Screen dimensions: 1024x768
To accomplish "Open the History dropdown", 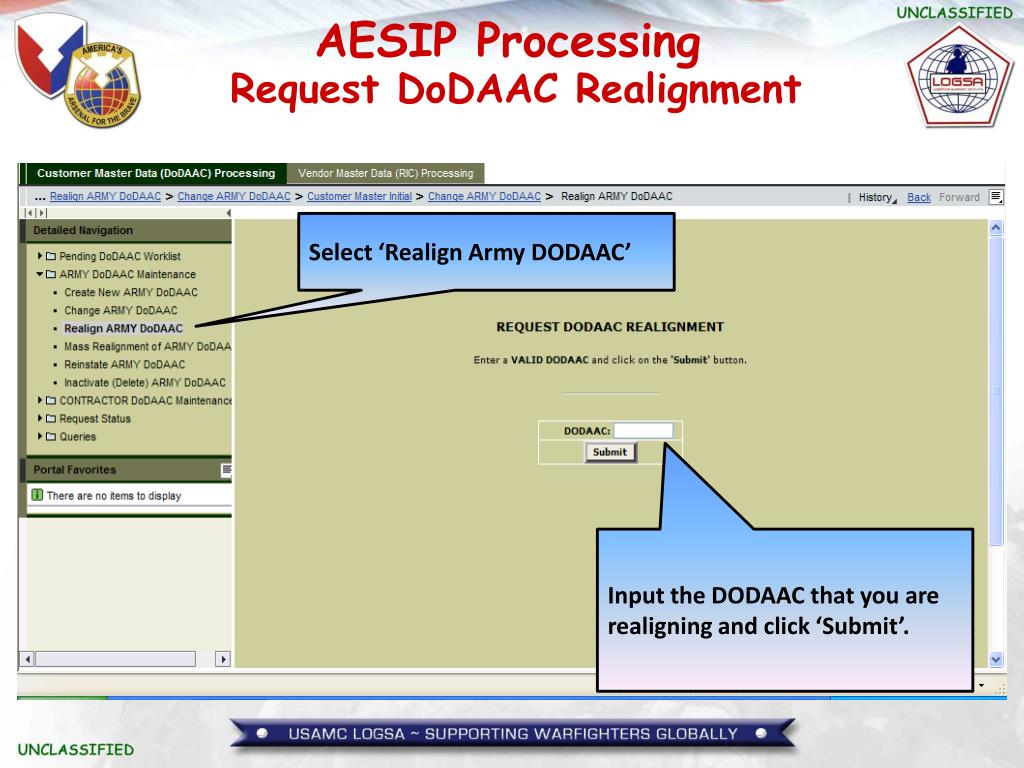I will coord(878,197).
